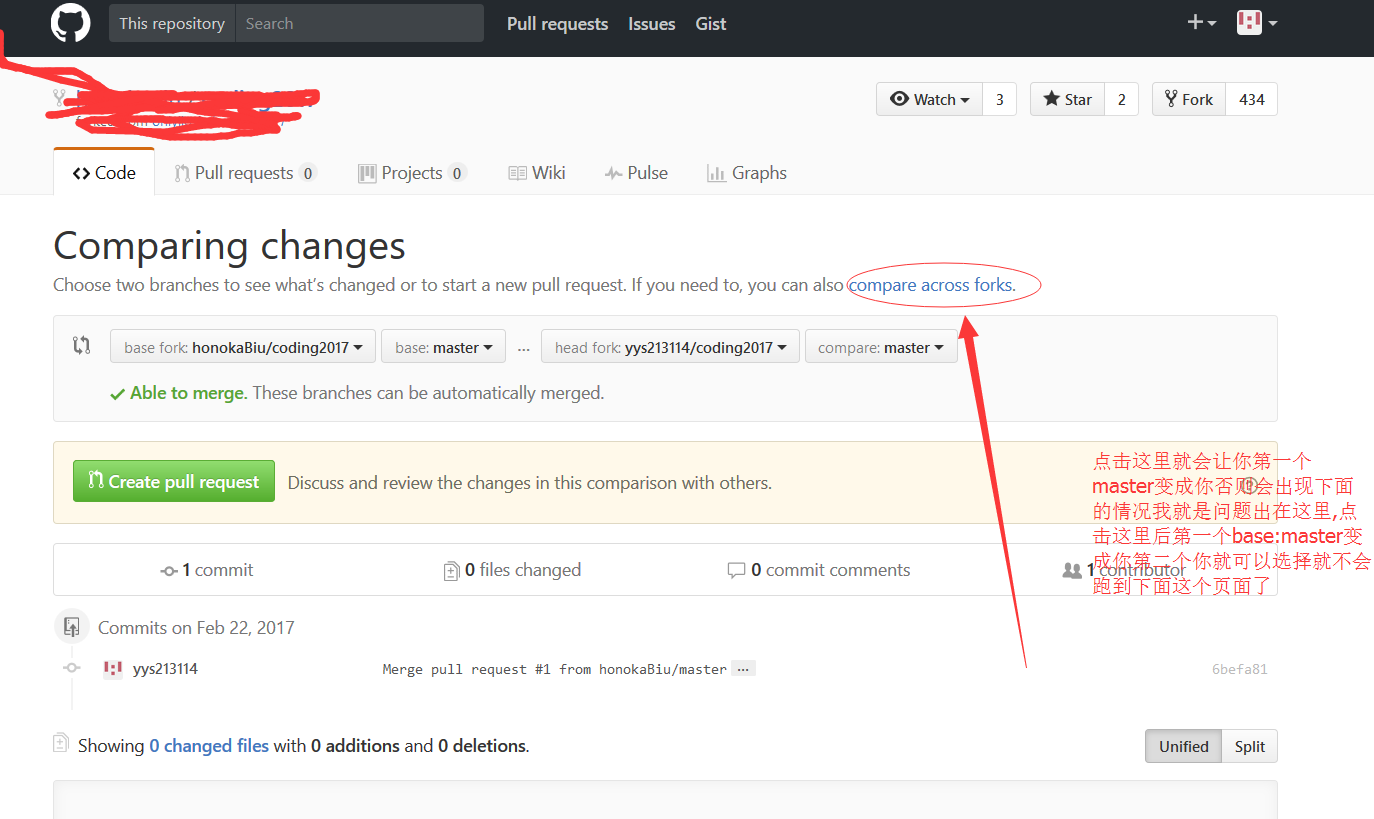Click the pull request icon on the Pull requests tab
The image size is (1374, 819).
pyautogui.click(x=182, y=173)
